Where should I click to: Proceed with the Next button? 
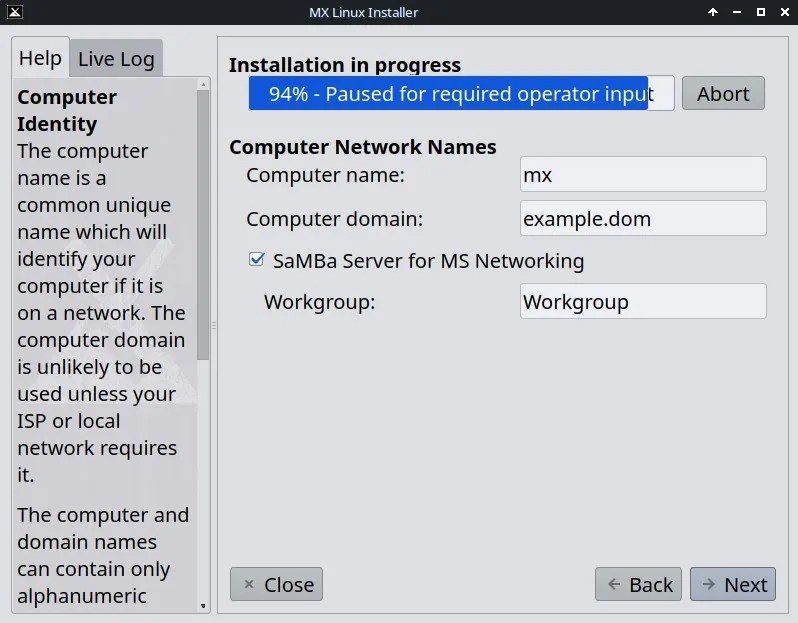733,584
